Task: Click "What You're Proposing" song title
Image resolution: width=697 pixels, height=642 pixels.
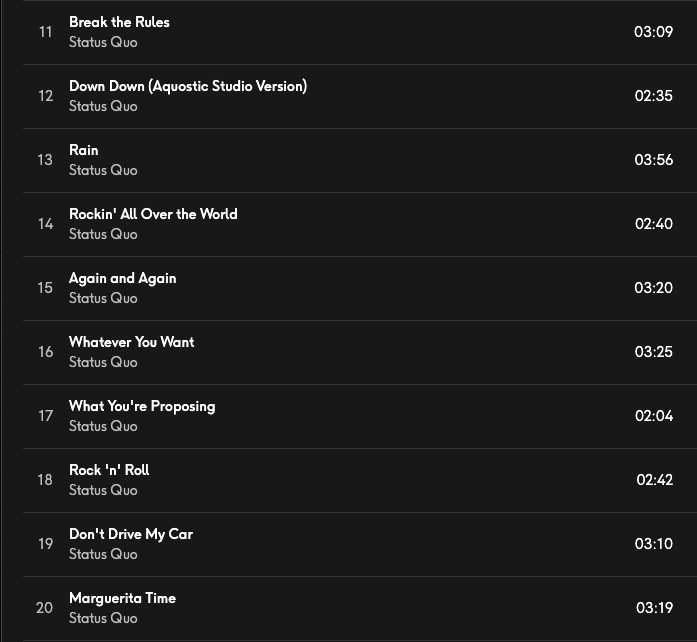Action: 142,406
